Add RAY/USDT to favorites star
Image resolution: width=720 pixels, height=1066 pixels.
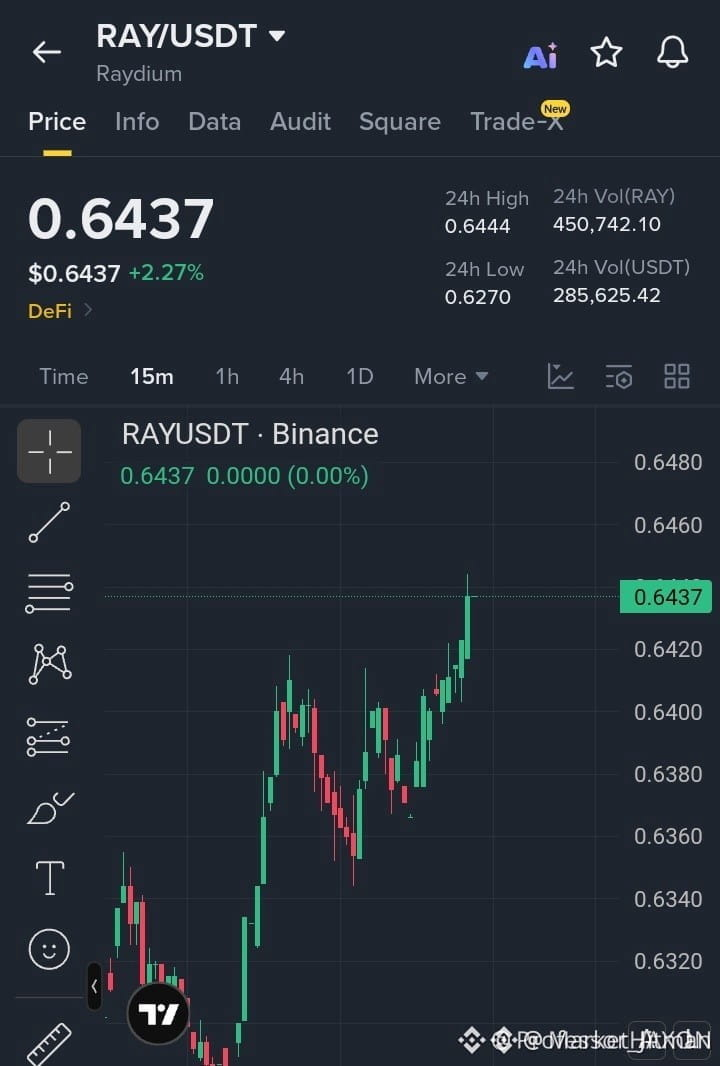click(606, 52)
